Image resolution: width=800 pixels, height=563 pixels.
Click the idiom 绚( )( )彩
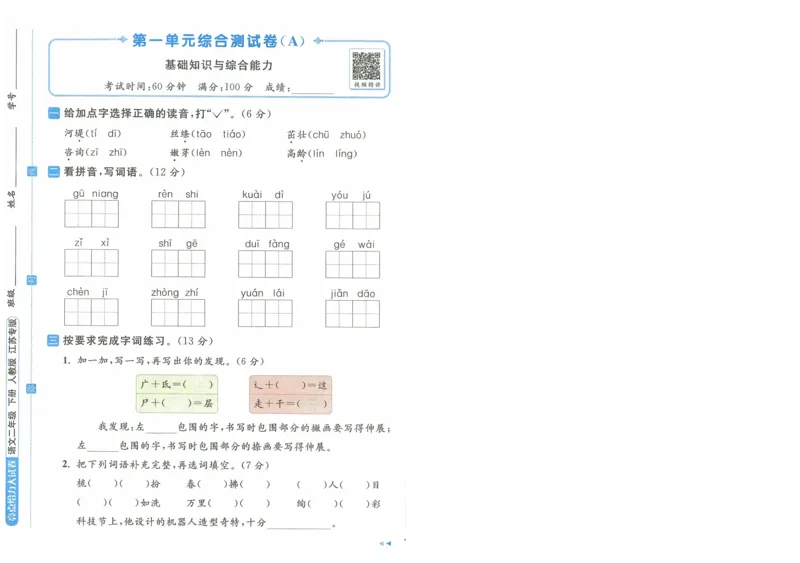pos(339,504)
